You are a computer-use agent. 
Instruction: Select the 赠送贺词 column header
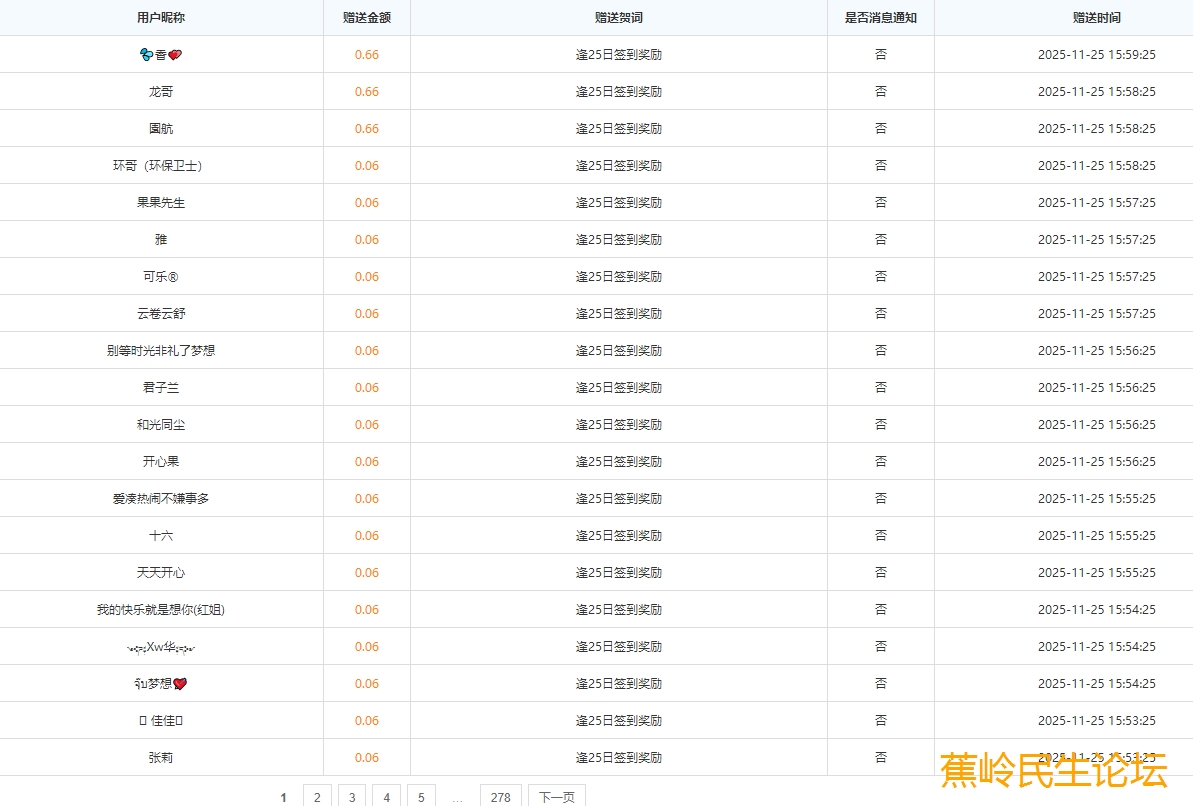click(618, 18)
